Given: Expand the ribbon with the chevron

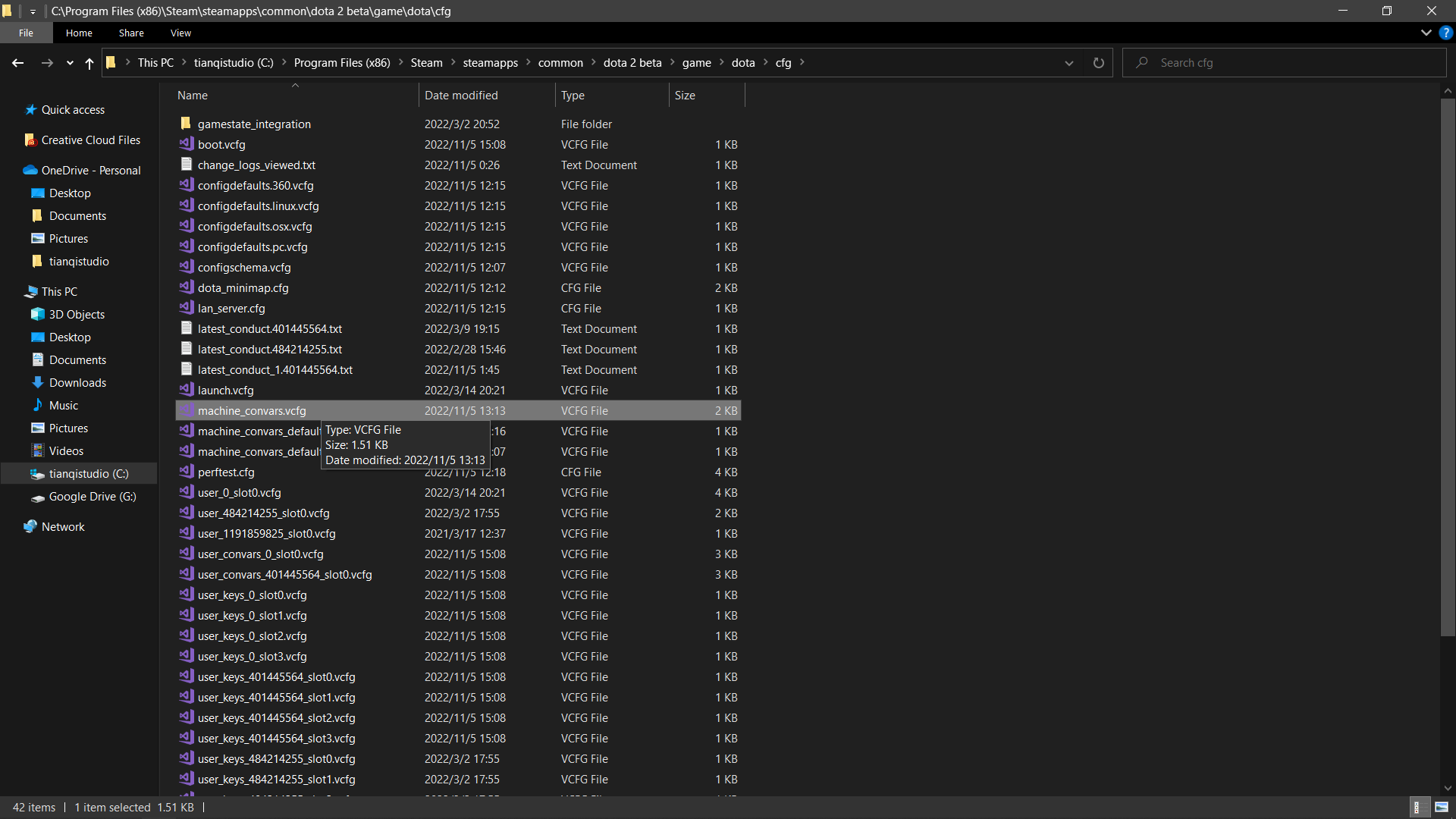Looking at the screenshot, I should (1426, 33).
